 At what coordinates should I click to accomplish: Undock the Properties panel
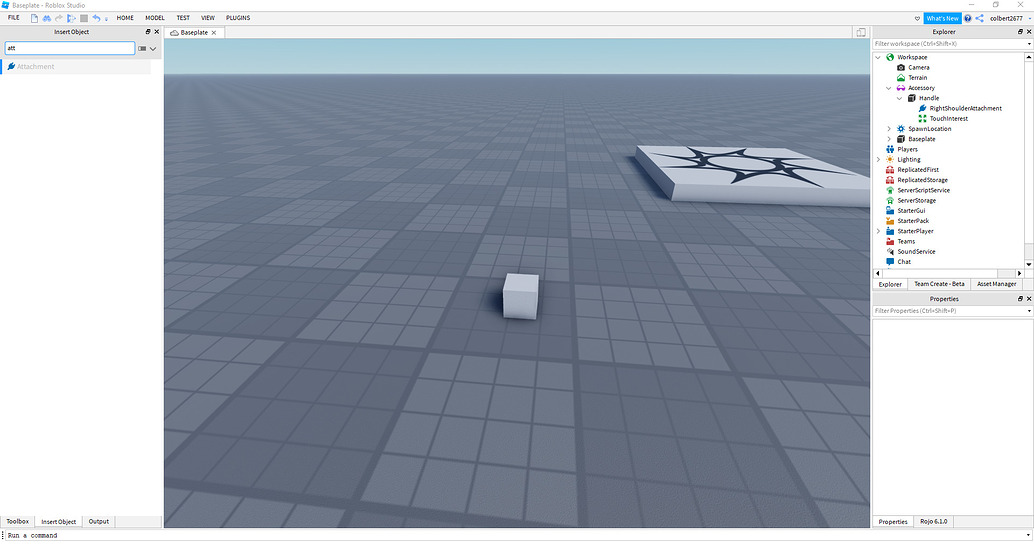coord(1020,299)
